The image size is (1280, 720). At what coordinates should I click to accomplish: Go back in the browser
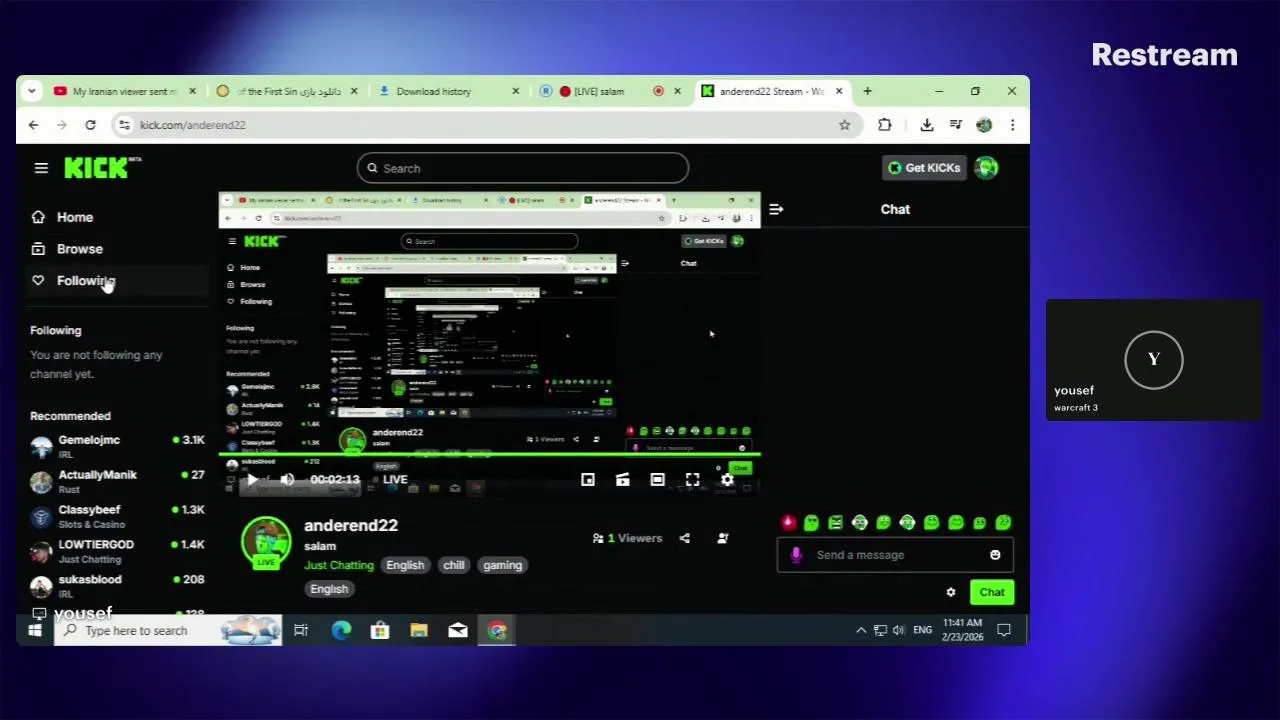33,125
